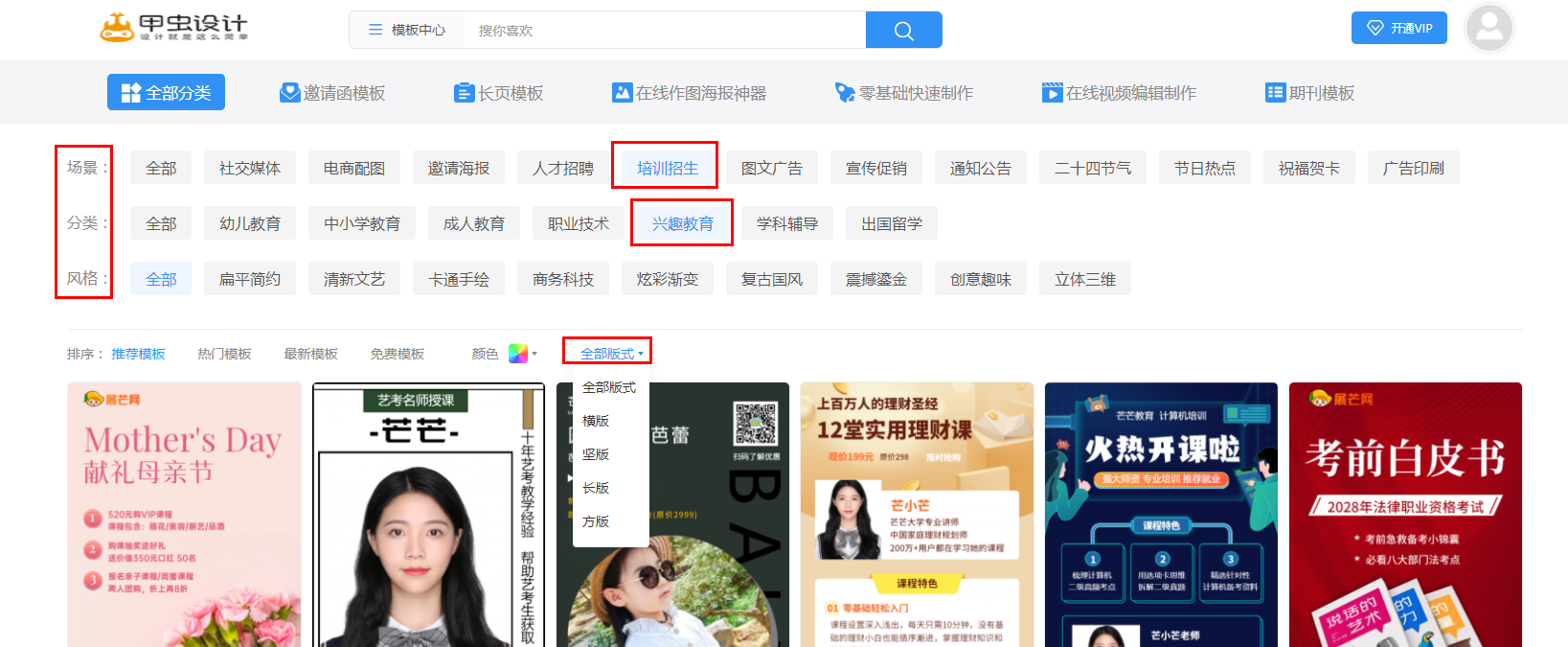Open 在线视频编辑制作 tab
Screen dimensions: 1568x647
pos(1119,93)
